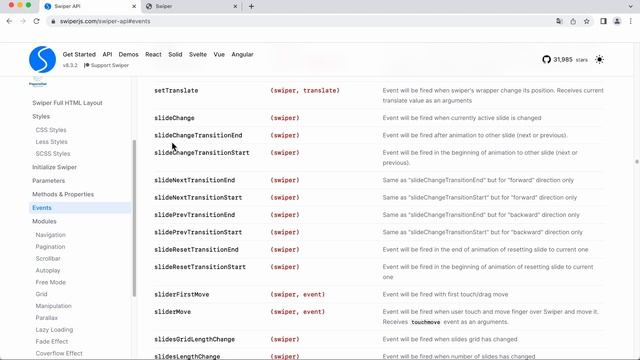Open Free Mode in sidebar
The width and height of the screenshot is (640, 360).
point(51,282)
